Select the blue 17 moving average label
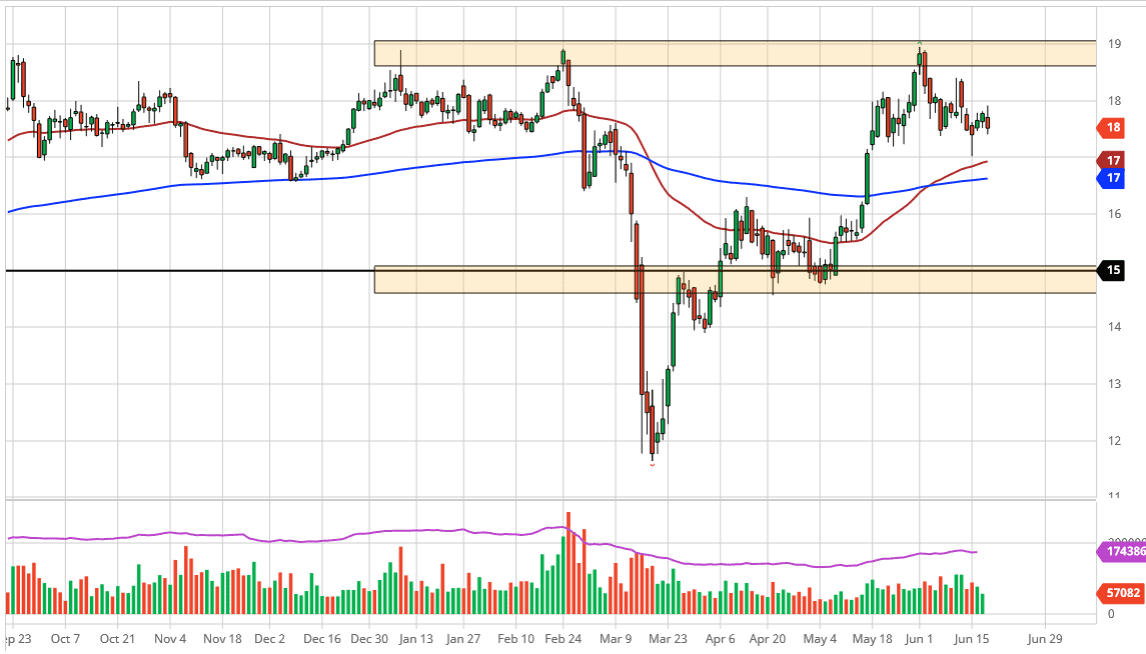 1113,177
